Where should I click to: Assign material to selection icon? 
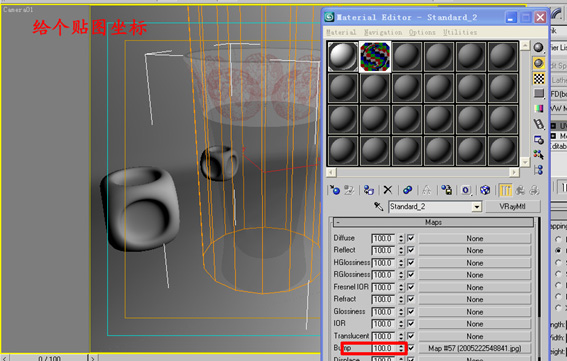pos(368,190)
